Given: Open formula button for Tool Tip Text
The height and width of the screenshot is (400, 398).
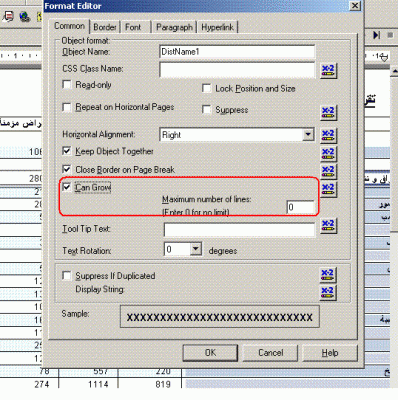Looking at the screenshot, I should pos(328,226).
